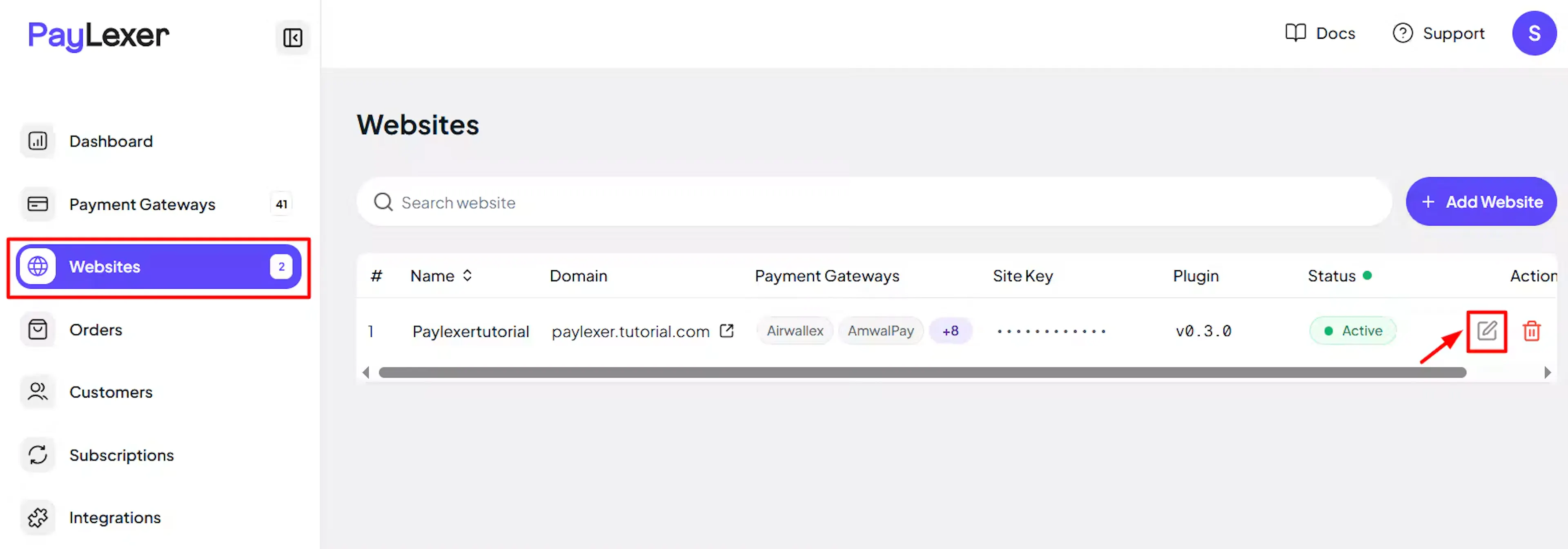Click the Orders shopping bag icon

pos(38,329)
